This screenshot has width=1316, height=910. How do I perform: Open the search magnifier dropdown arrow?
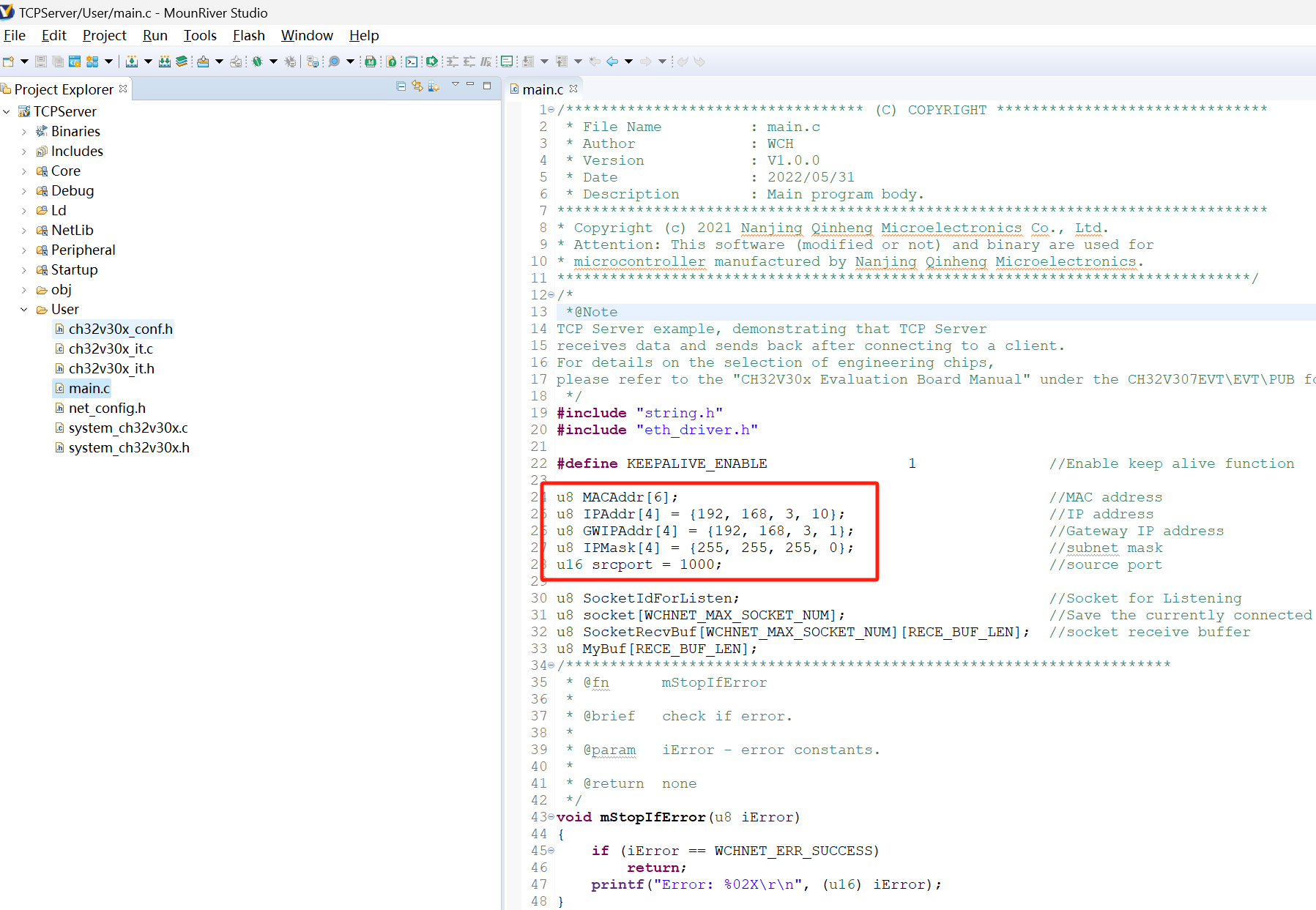pos(350,61)
